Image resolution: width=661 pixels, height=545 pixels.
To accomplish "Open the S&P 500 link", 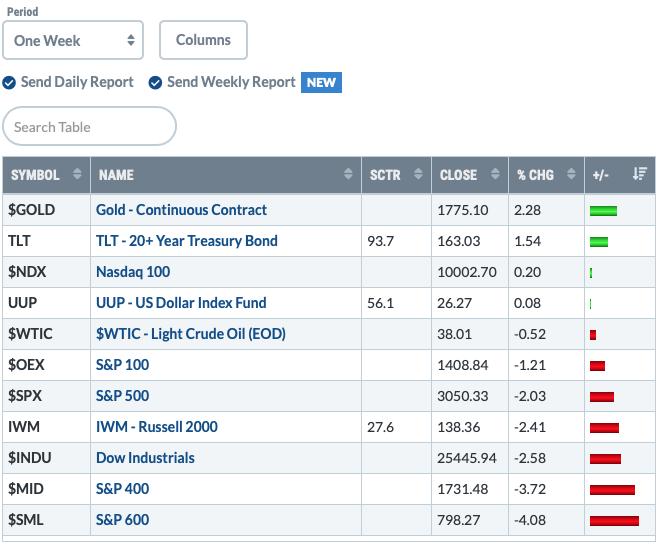I will coord(122,396).
